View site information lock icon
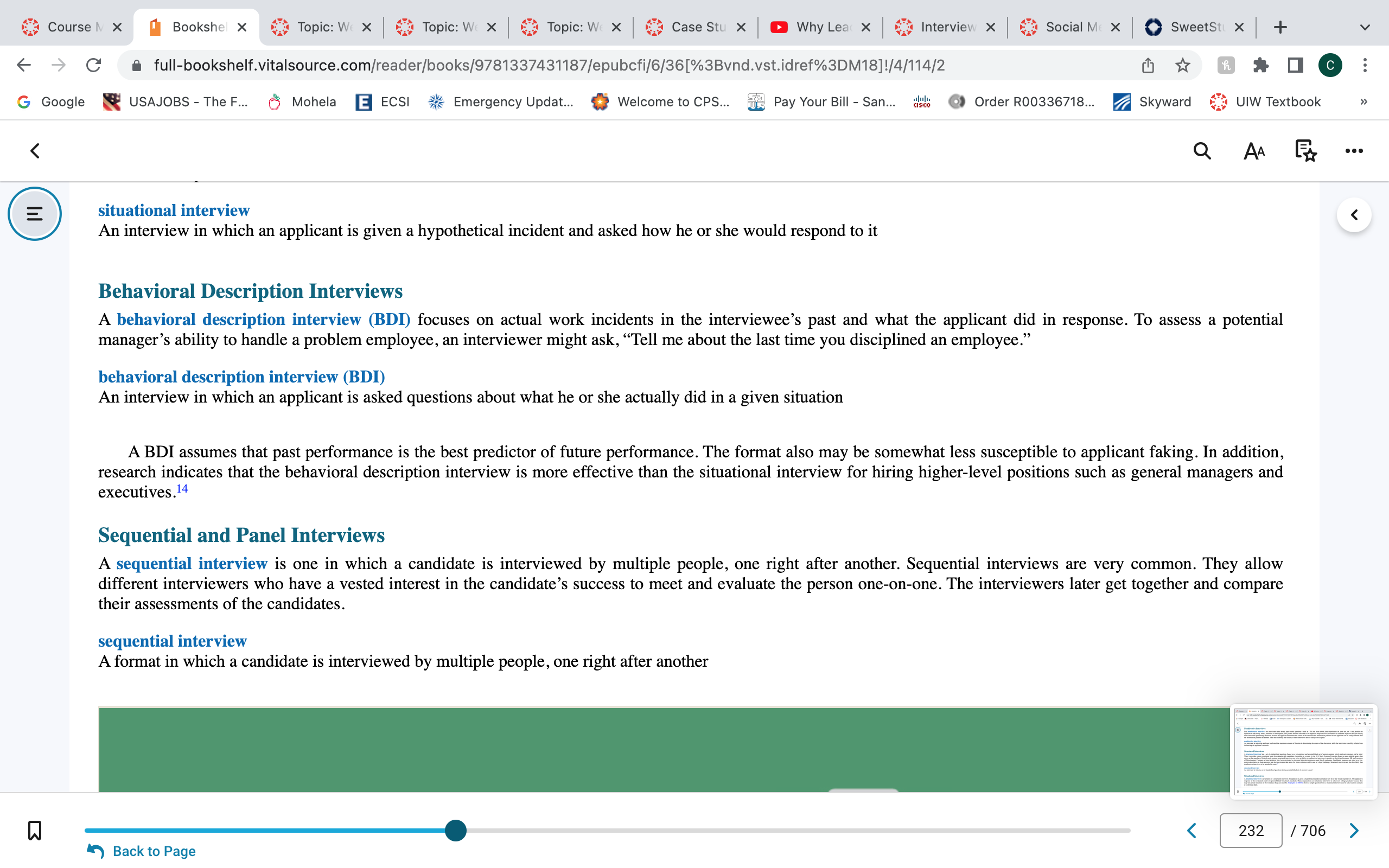 pyautogui.click(x=136, y=65)
